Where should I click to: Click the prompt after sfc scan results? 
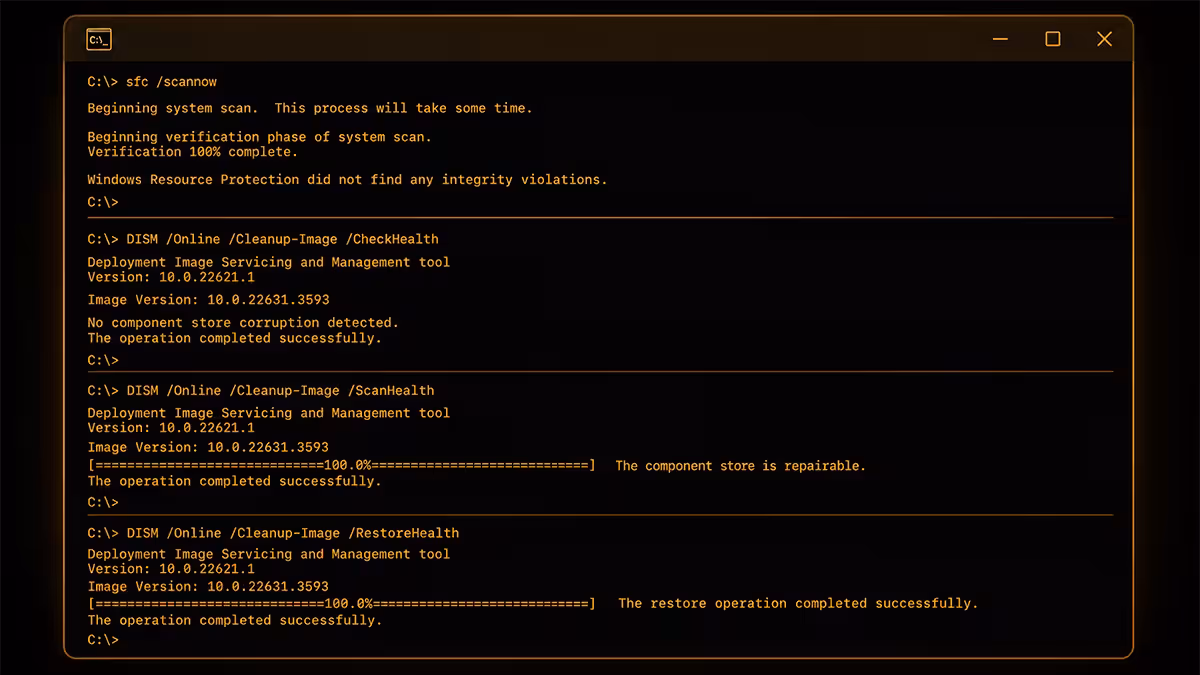[103, 202]
